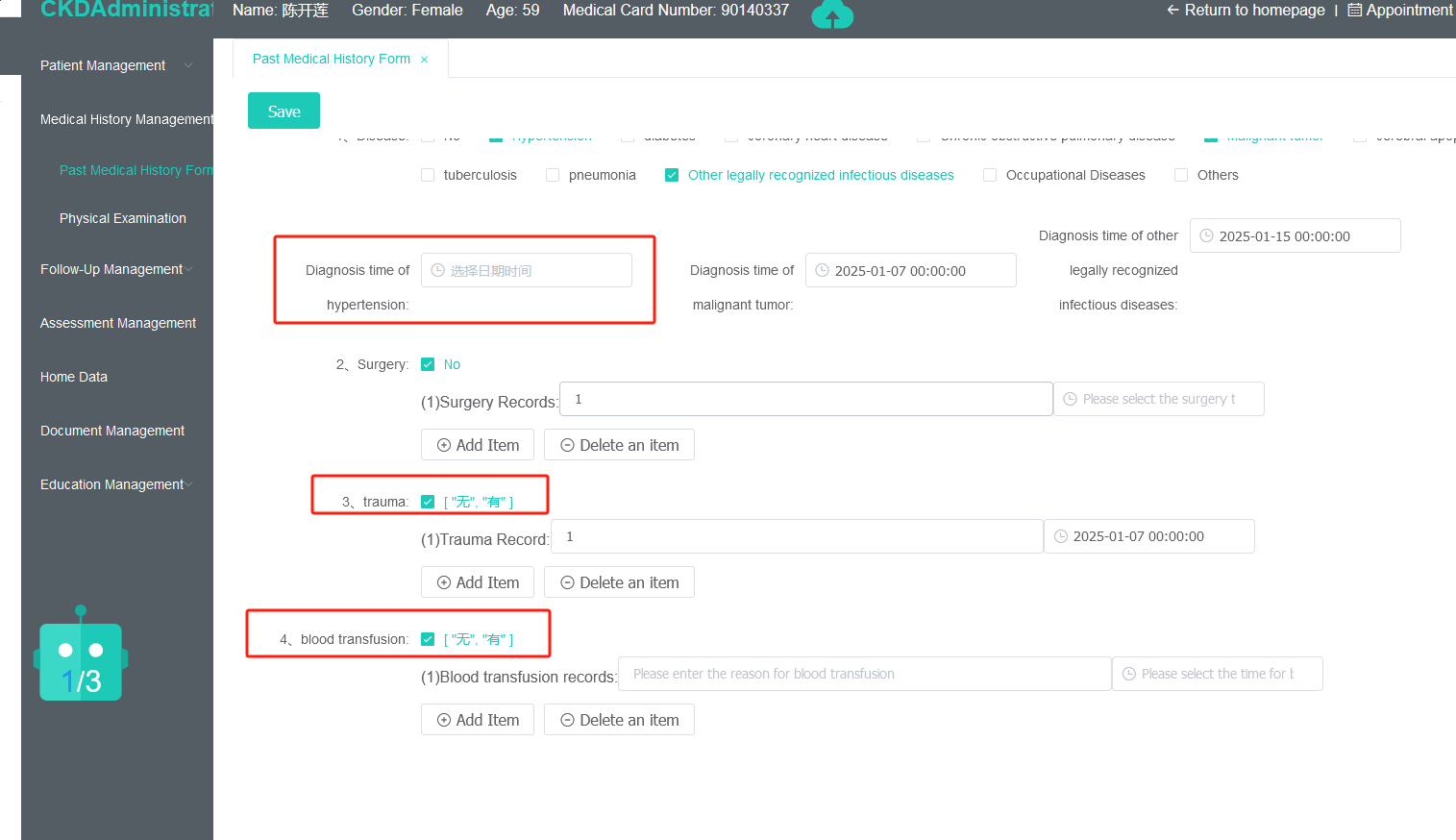Click the hypertension diagnosis time input
Image resolution: width=1456 pixels, height=840 pixels.
[527, 270]
